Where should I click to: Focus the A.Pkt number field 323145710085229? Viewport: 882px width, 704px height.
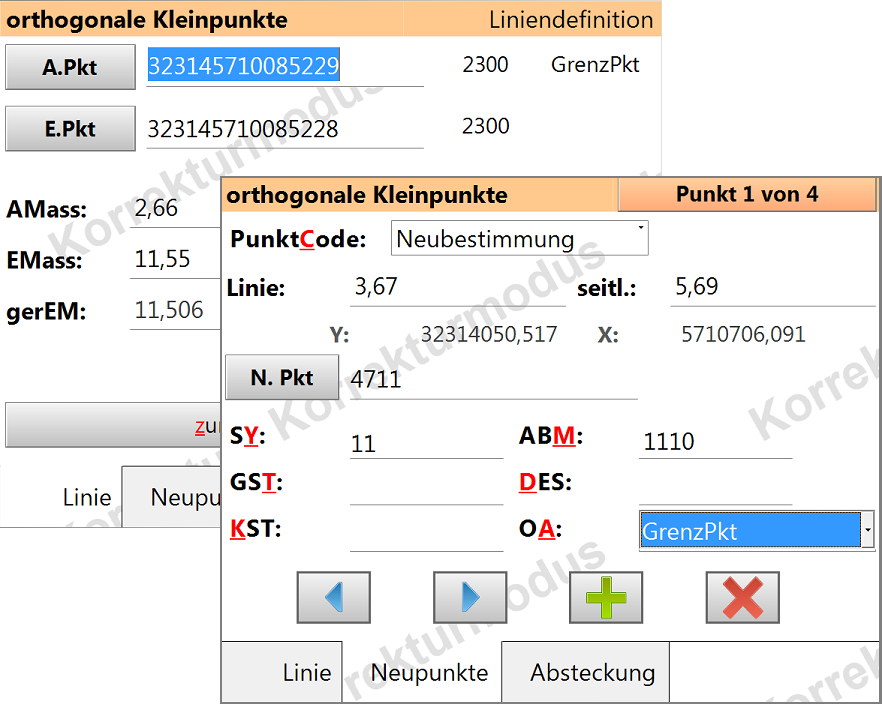coord(285,66)
